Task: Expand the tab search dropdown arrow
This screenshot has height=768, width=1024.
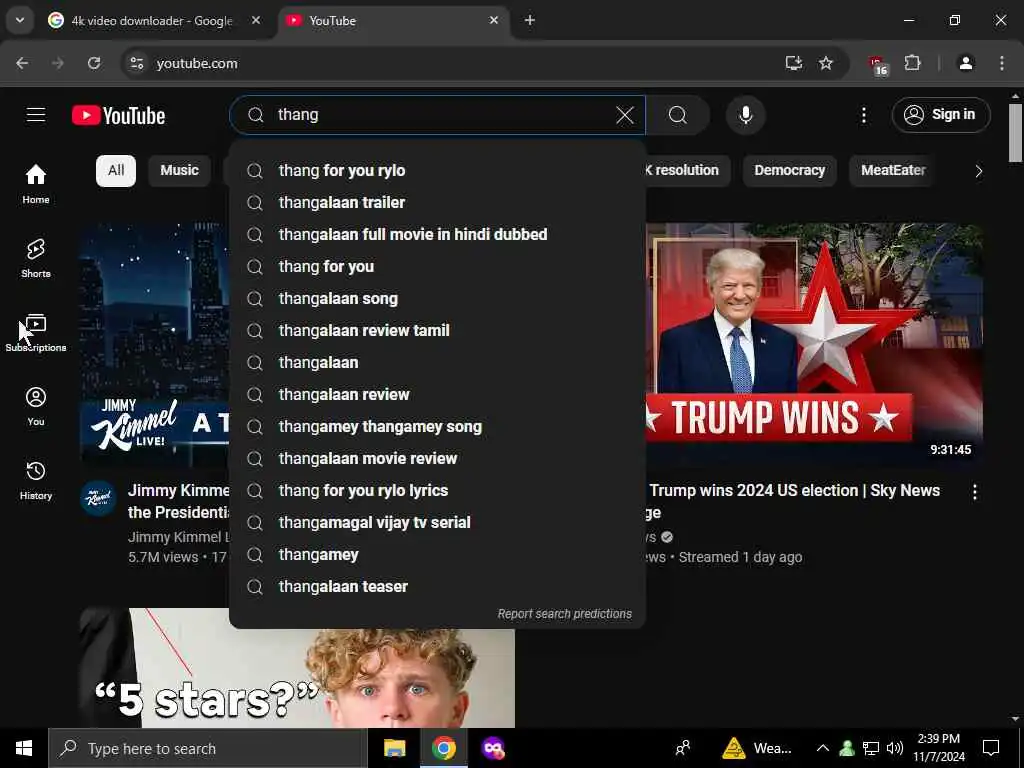Action: (x=20, y=20)
